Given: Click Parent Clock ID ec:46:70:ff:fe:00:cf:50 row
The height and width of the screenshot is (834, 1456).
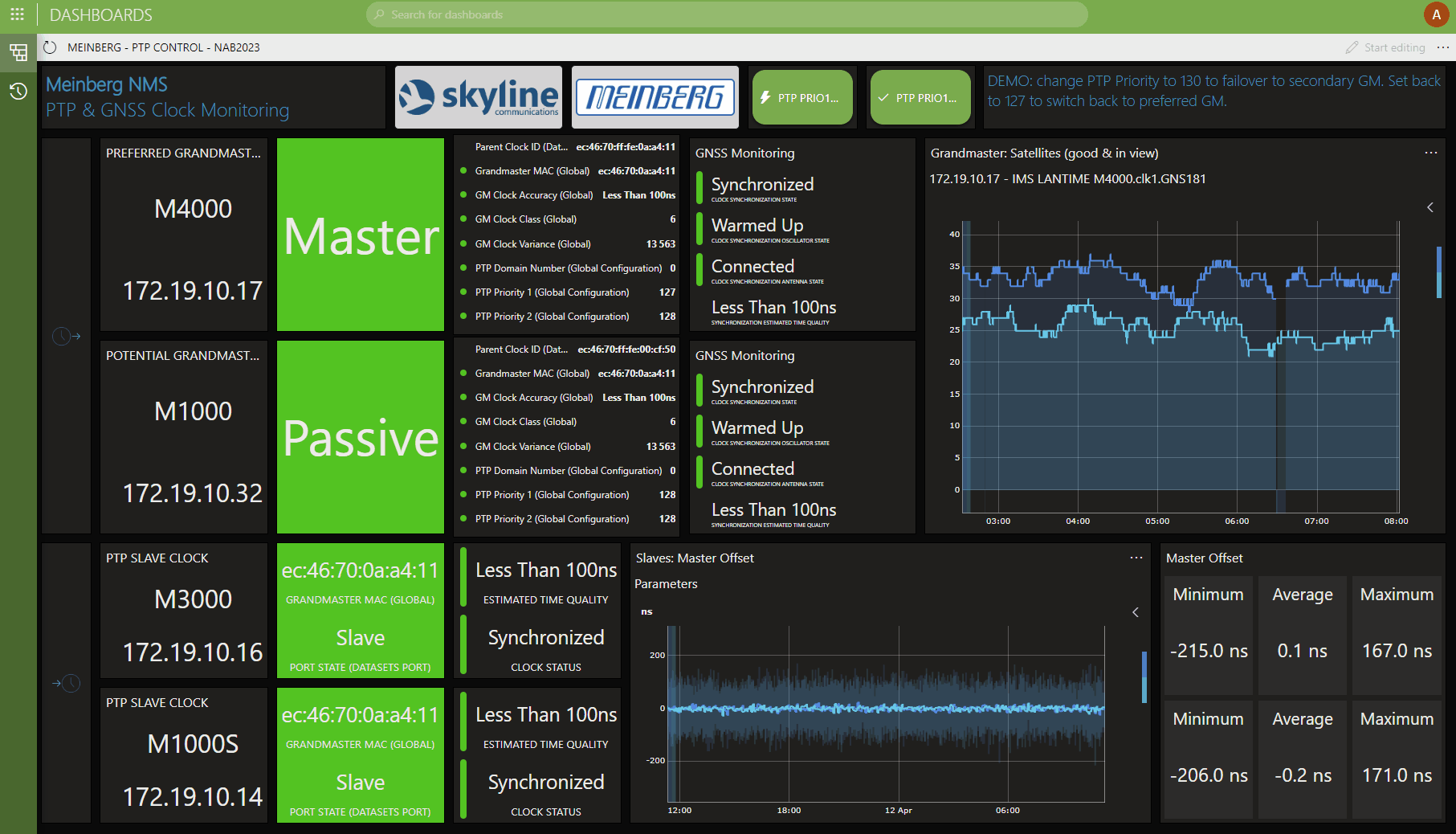Looking at the screenshot, I should coord(568,350).
